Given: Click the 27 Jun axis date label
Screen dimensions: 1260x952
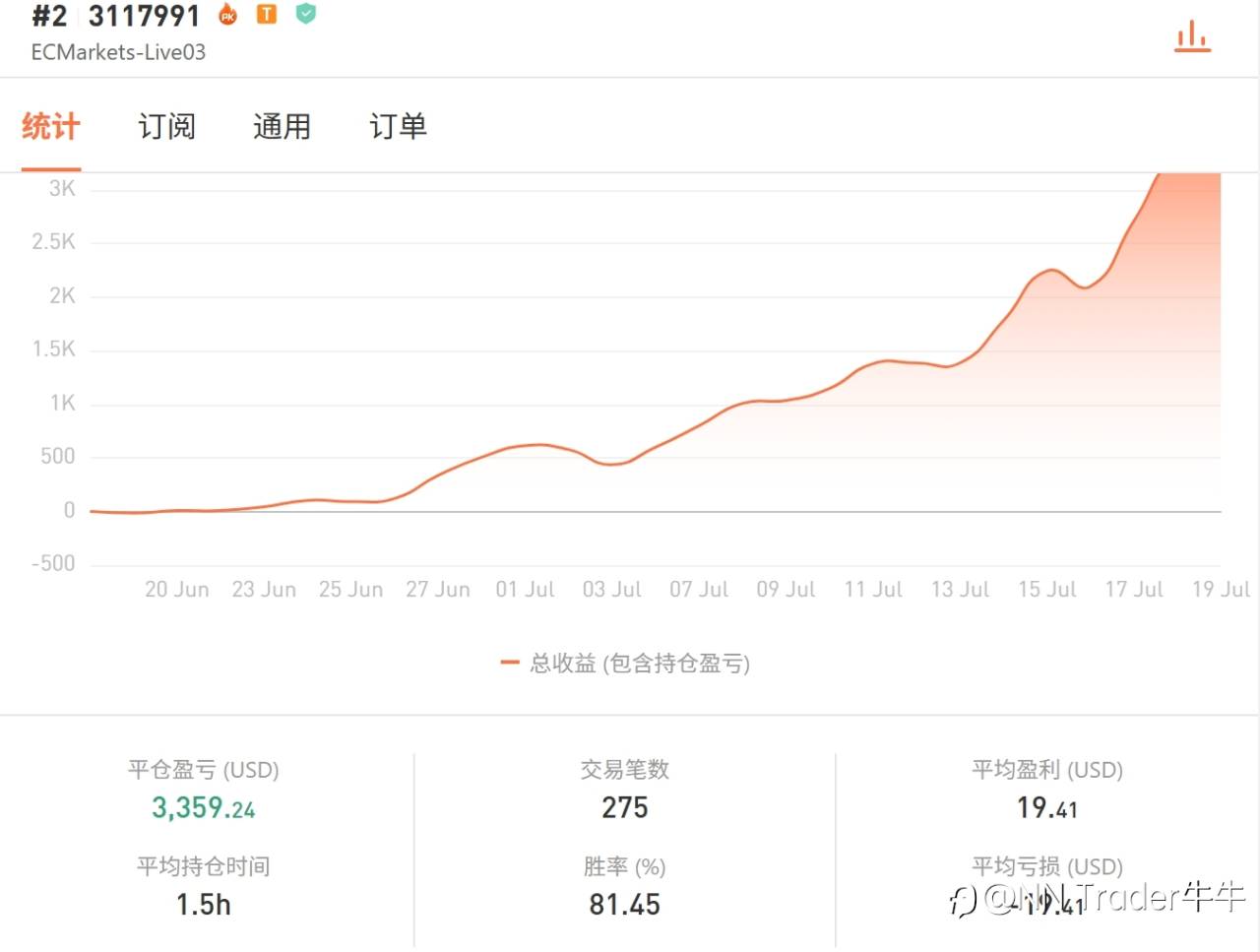Looking at the screenshot, I should (x=438, y=589).
